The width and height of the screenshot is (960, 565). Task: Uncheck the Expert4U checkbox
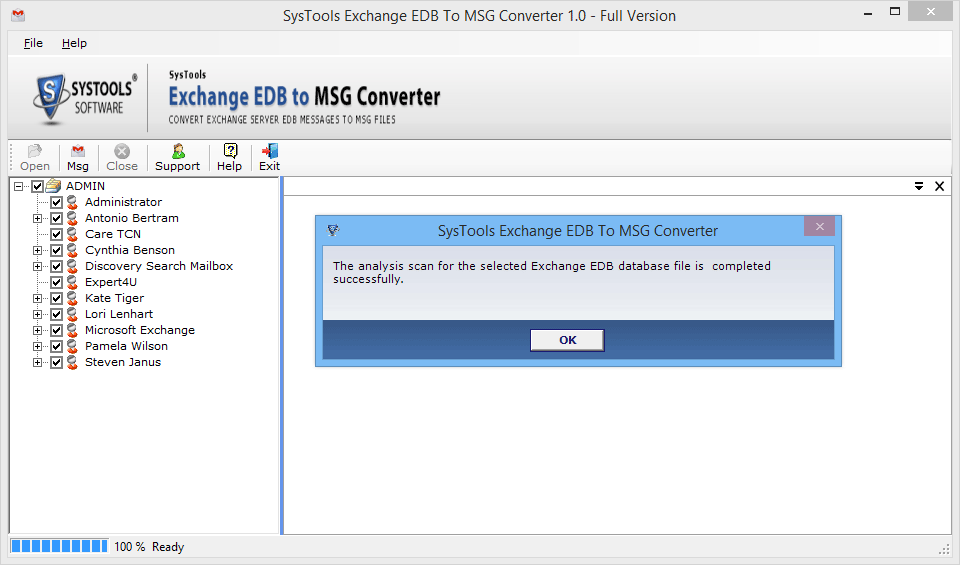pyautogui.click(x=56, y=282)
